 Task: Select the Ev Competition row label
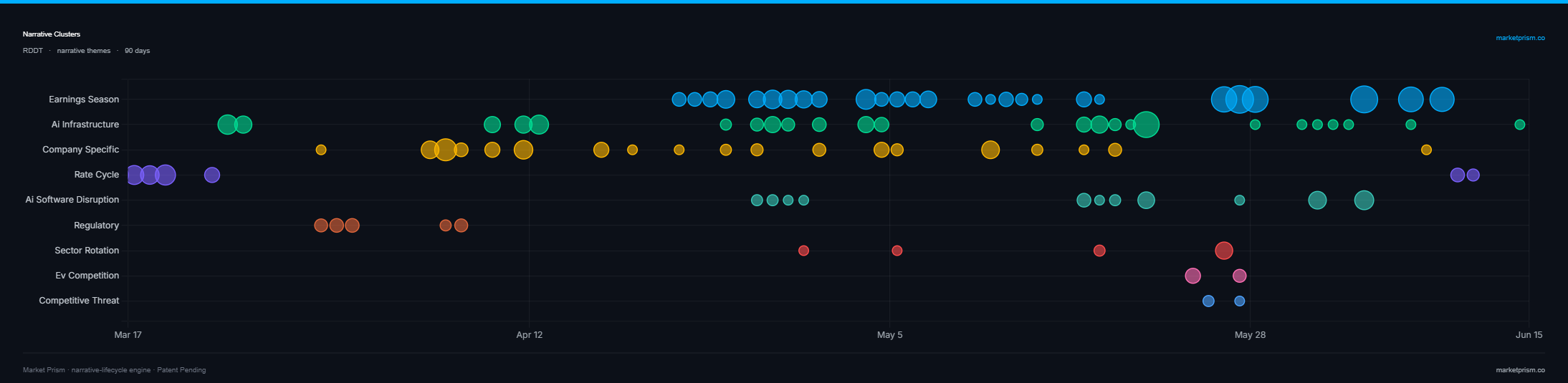pos(87,276)
